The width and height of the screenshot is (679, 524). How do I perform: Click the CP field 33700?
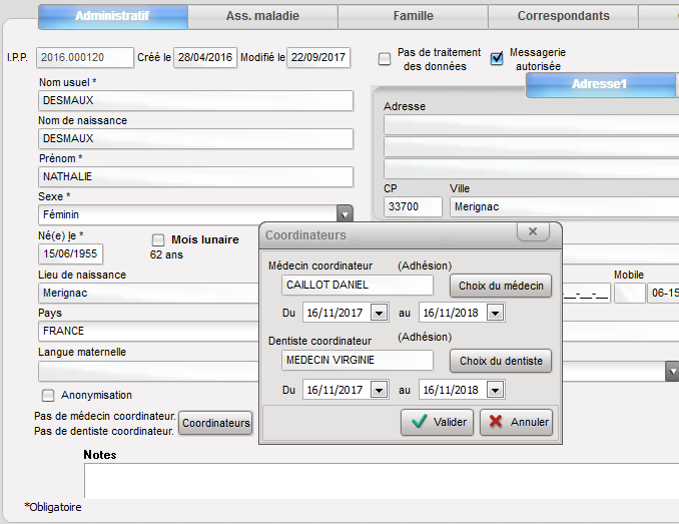(413, 207)
